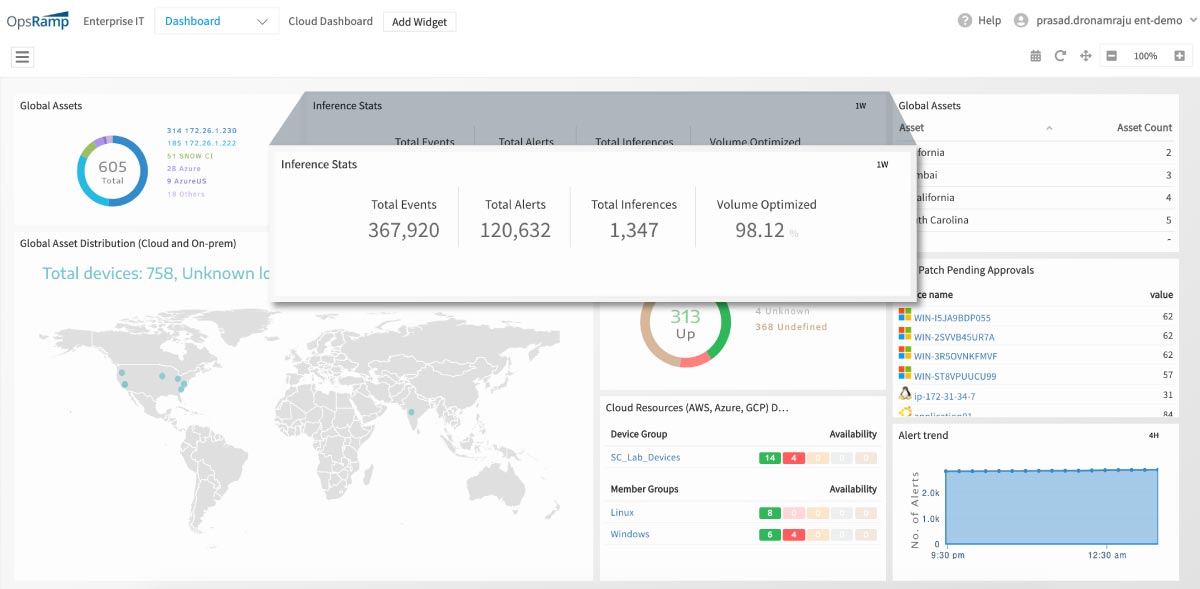Click the user avatar icon

pyautogui.click(x=1021, y=20)
